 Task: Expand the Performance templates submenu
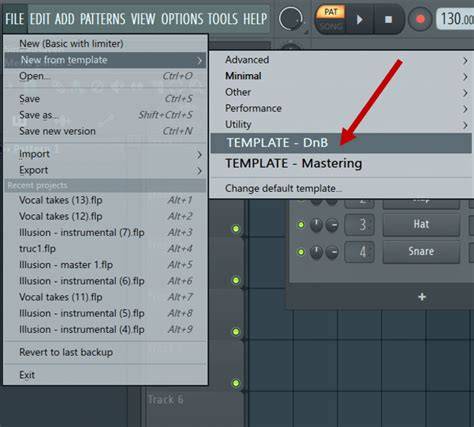(342, 108)
